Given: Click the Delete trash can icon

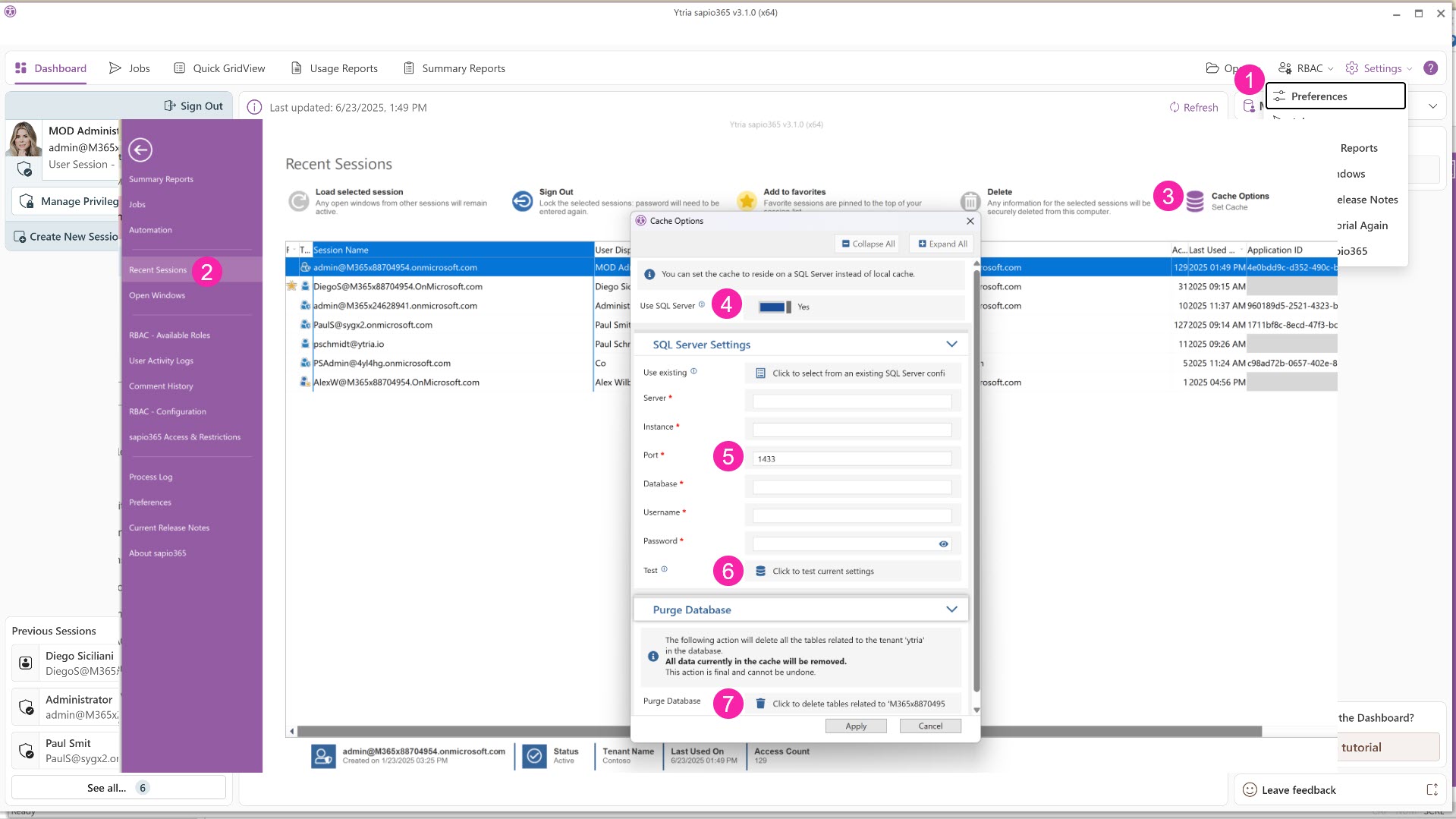Looking at the screenshot, I should pos(970,201).
